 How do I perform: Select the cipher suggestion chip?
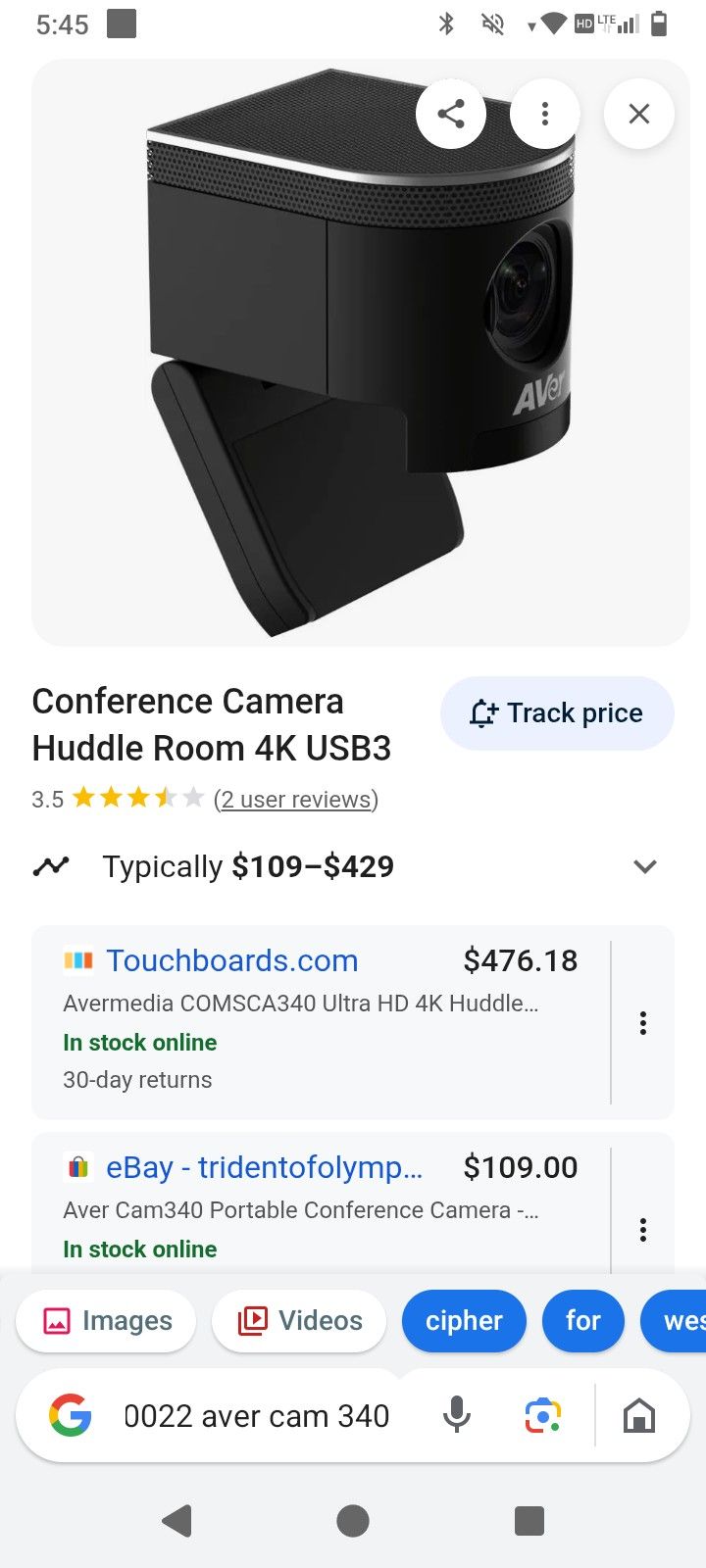click(464, 1321)
